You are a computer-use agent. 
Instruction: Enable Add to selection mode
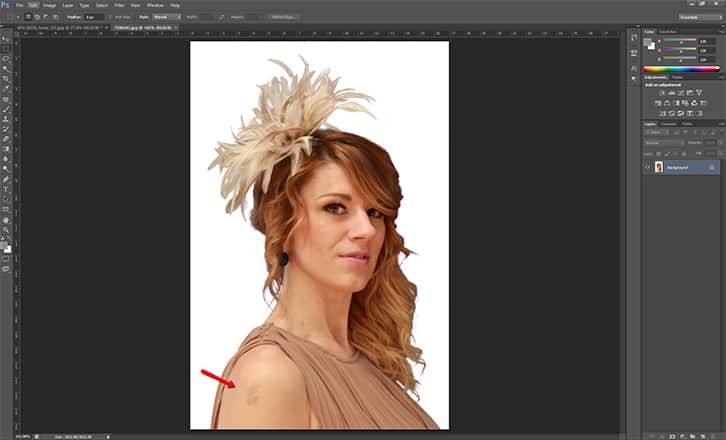[37, 17]
